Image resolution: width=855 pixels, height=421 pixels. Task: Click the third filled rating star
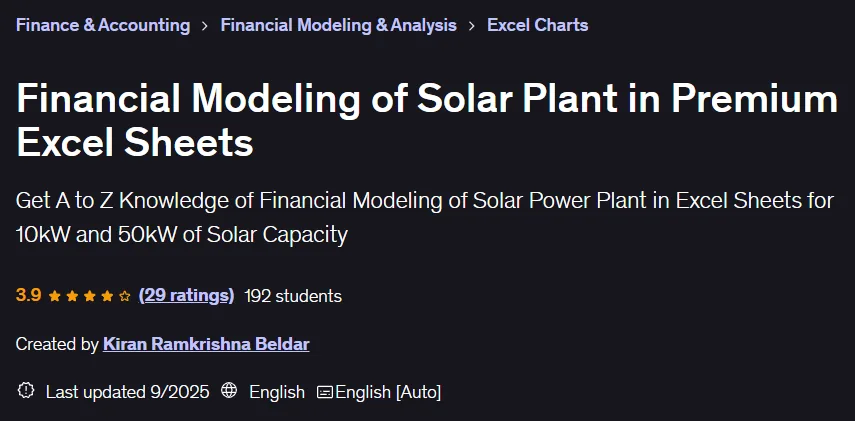(89, 296)
